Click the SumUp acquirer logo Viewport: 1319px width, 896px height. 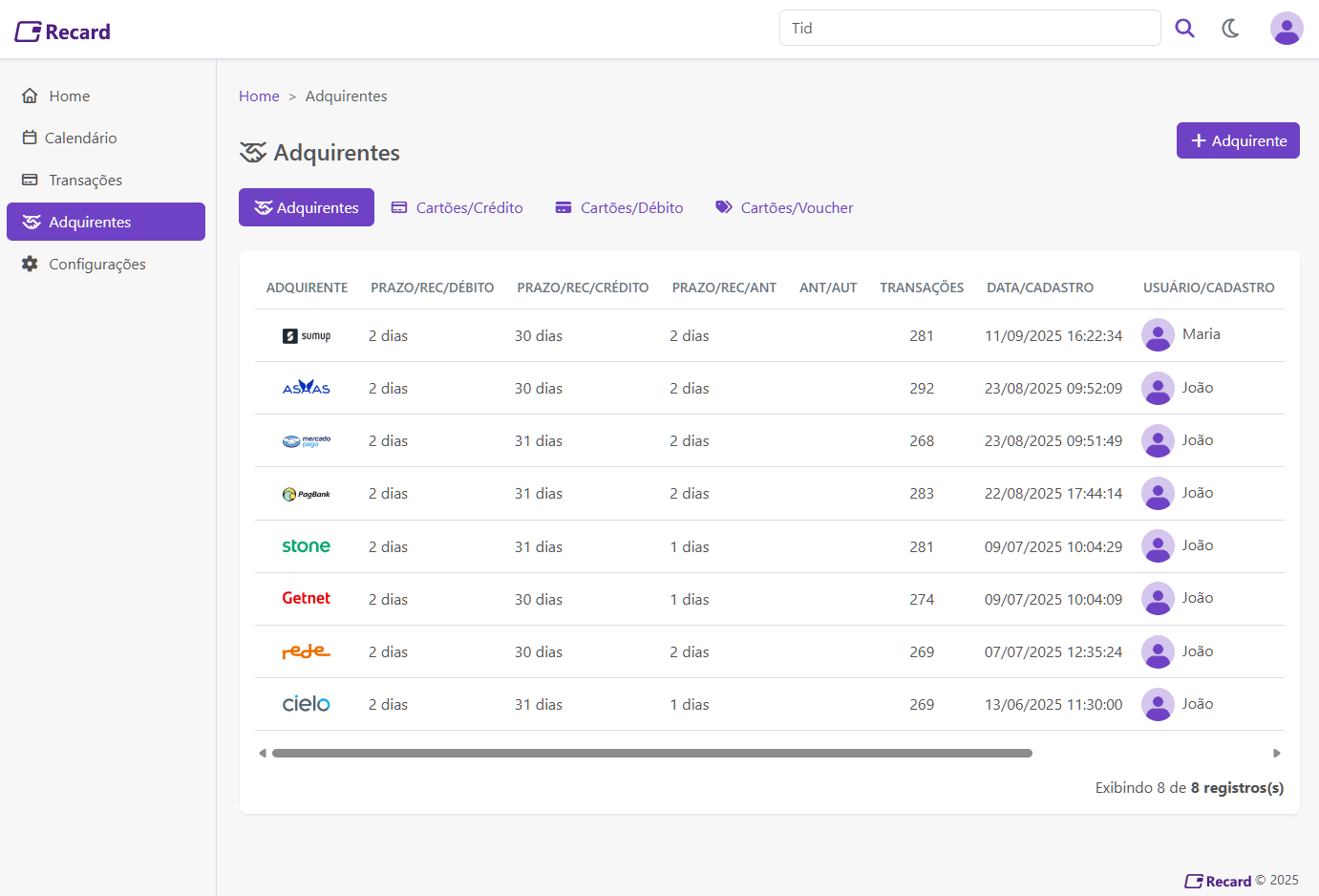306,336
